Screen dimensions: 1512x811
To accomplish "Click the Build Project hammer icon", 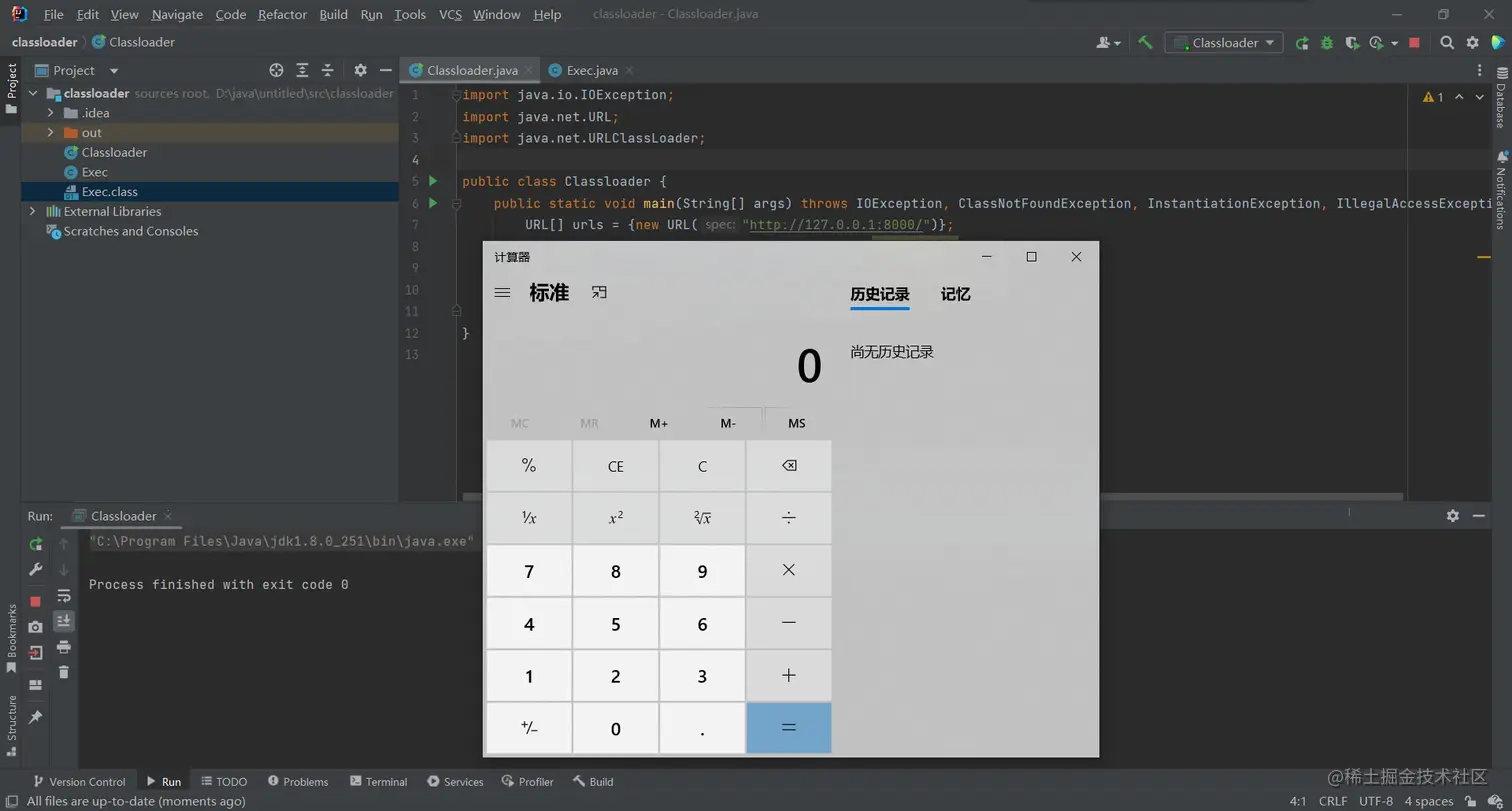I will tap(1146, 43).
